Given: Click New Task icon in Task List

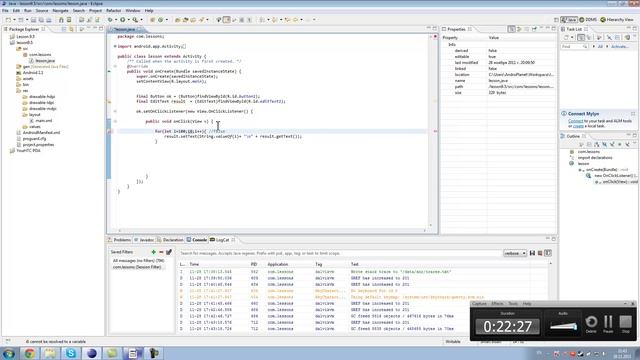Looking at the screenshot, I should pos(566,38).
